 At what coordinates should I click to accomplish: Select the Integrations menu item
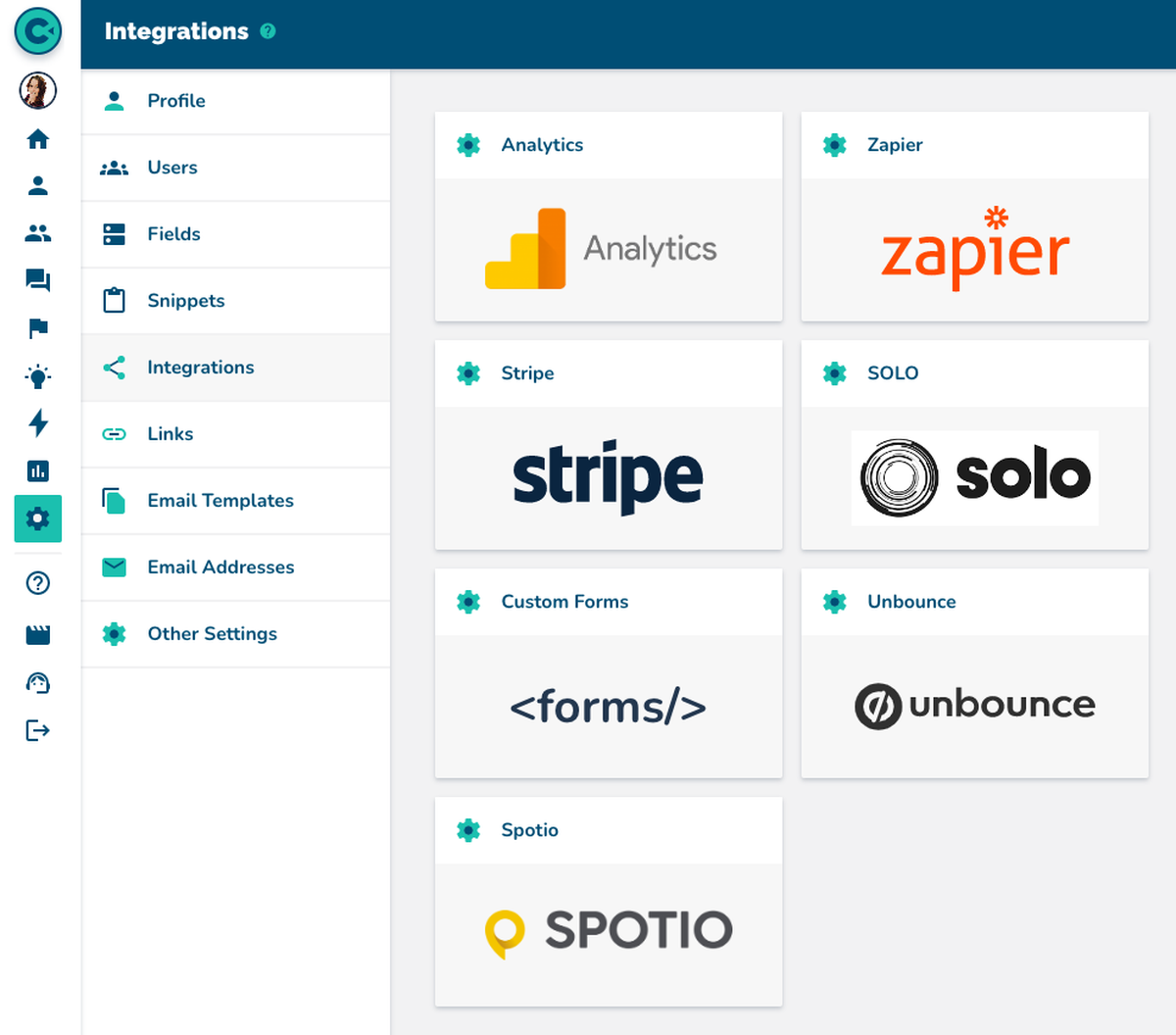[235, 368]
